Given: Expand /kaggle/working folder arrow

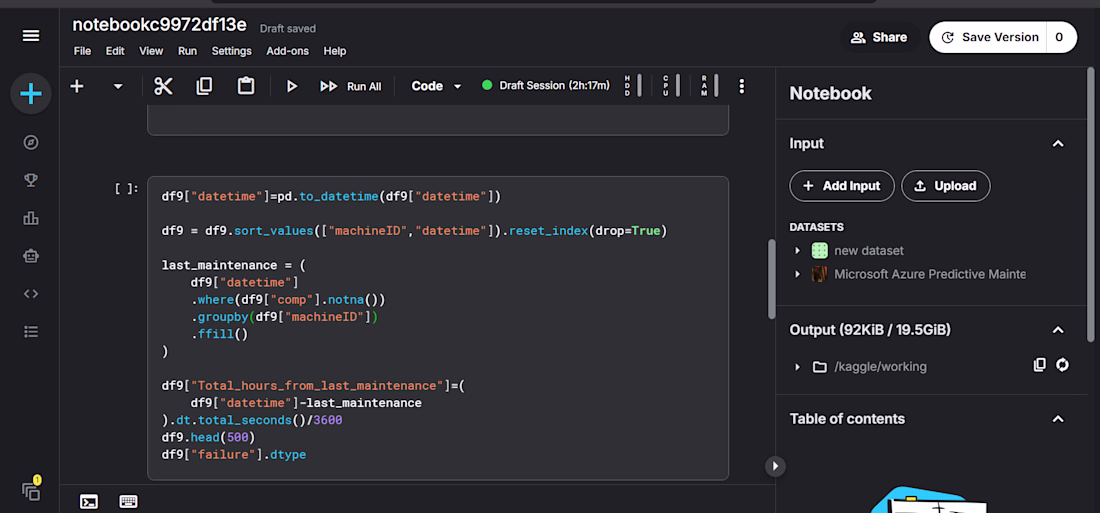Looking at the screenshot, I should point(797,367).
